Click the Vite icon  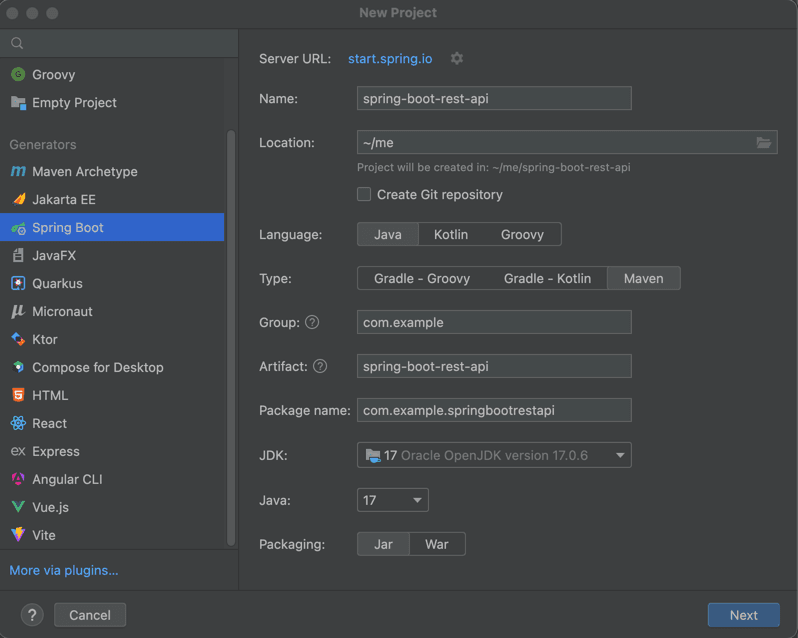point(18,535)
